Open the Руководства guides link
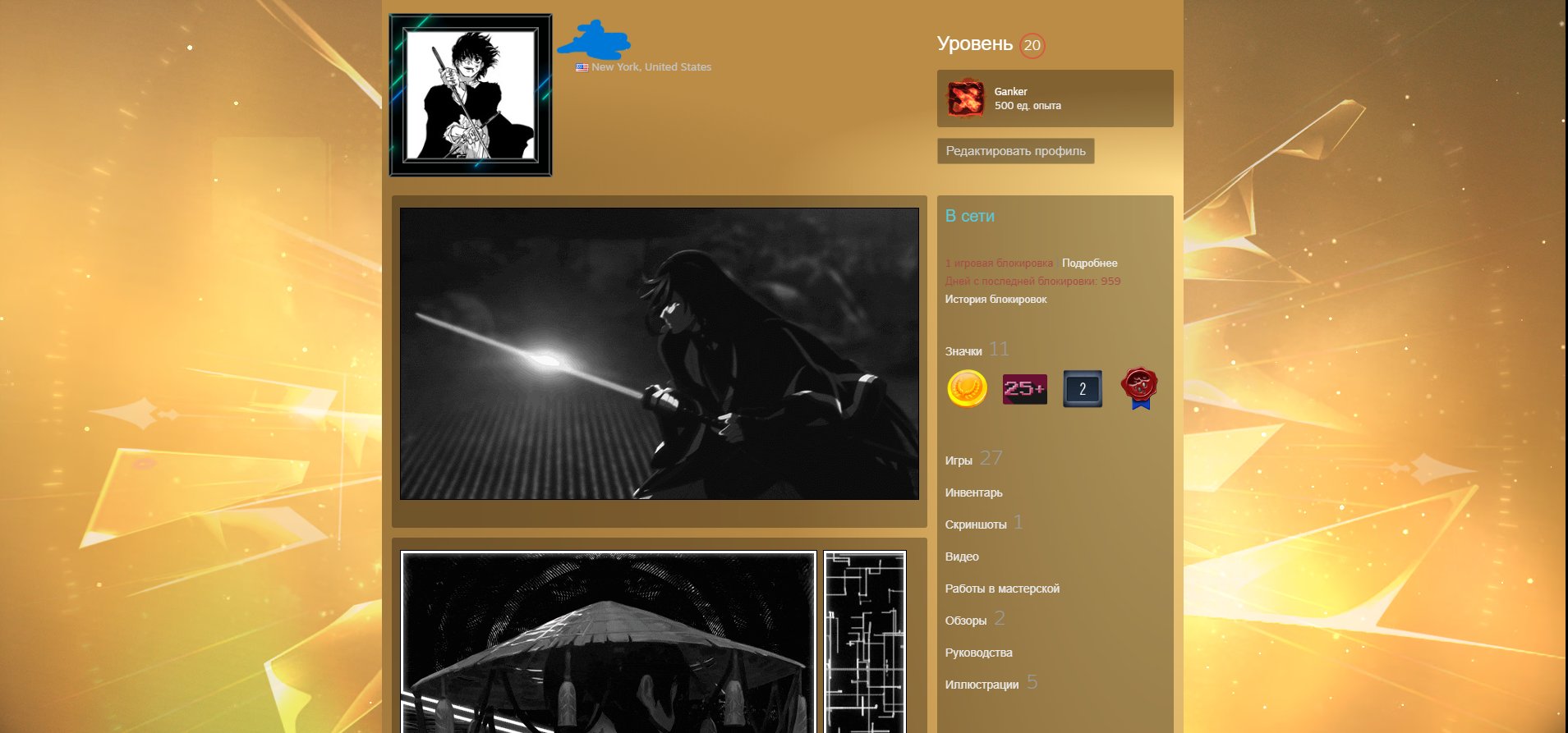This screenshot has height=733, width=1568. 978,653
